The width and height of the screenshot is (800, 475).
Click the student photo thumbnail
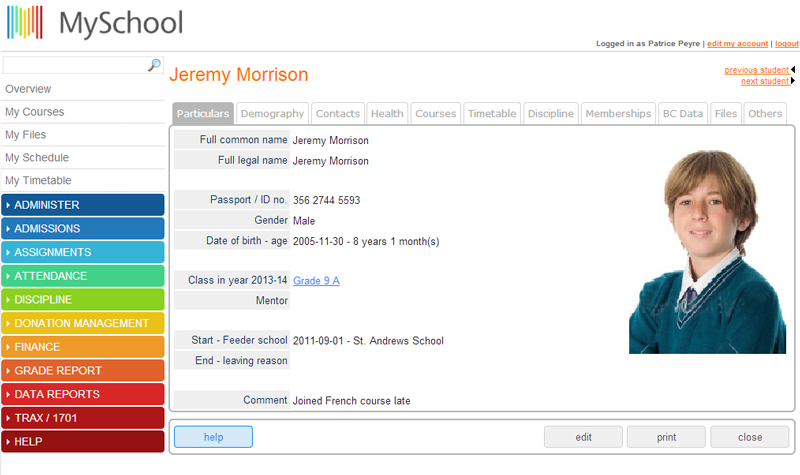[x=707, y=252]
